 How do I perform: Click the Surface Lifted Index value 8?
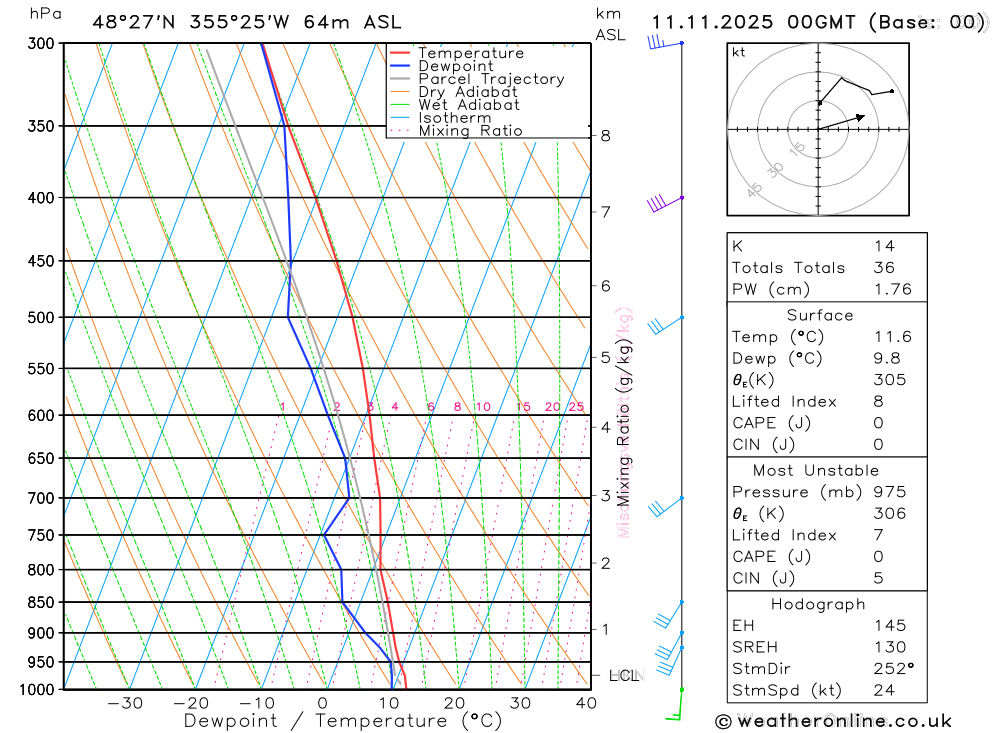(879, 402)
